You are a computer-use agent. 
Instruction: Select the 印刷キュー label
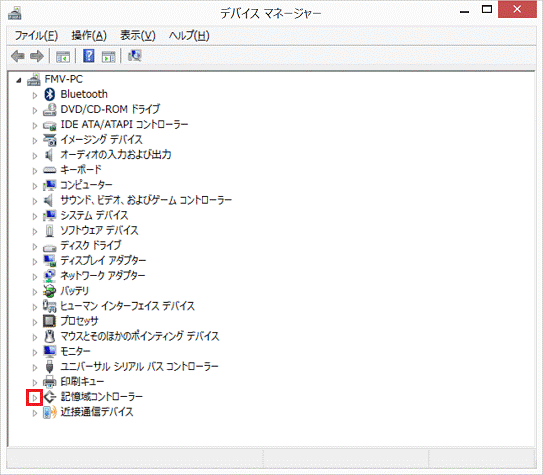pyautogui.click(x=82, y=382)
